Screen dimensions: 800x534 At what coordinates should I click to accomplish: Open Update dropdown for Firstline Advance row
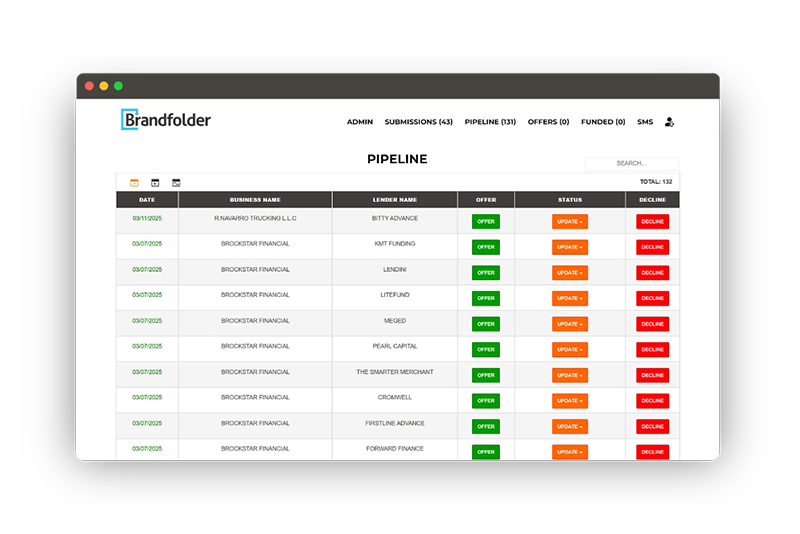tap(570, 426)
